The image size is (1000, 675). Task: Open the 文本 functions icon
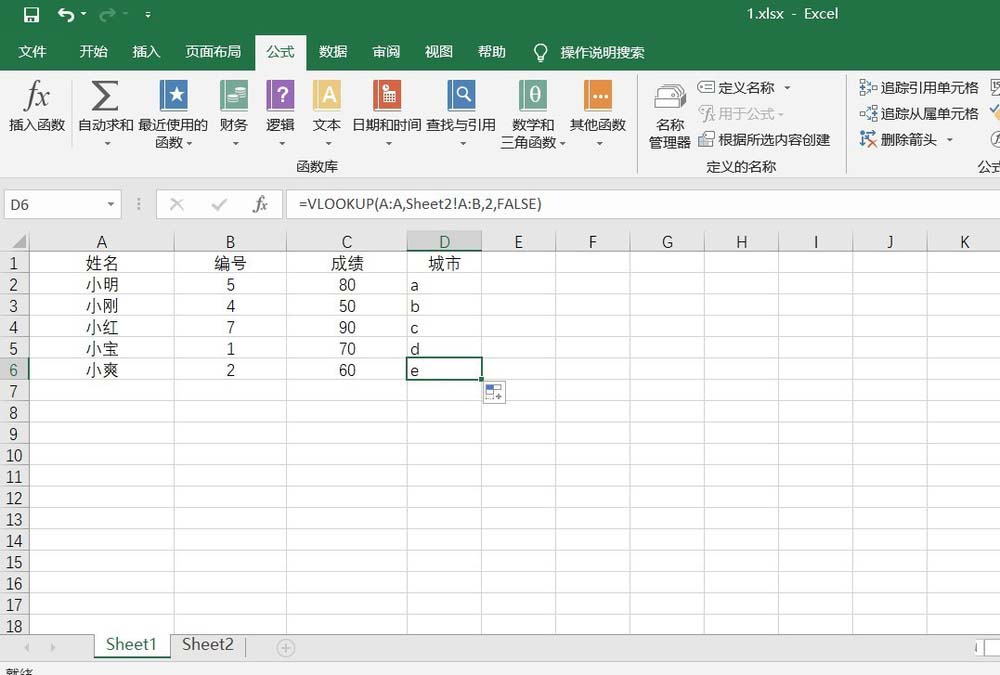point(327,96)
